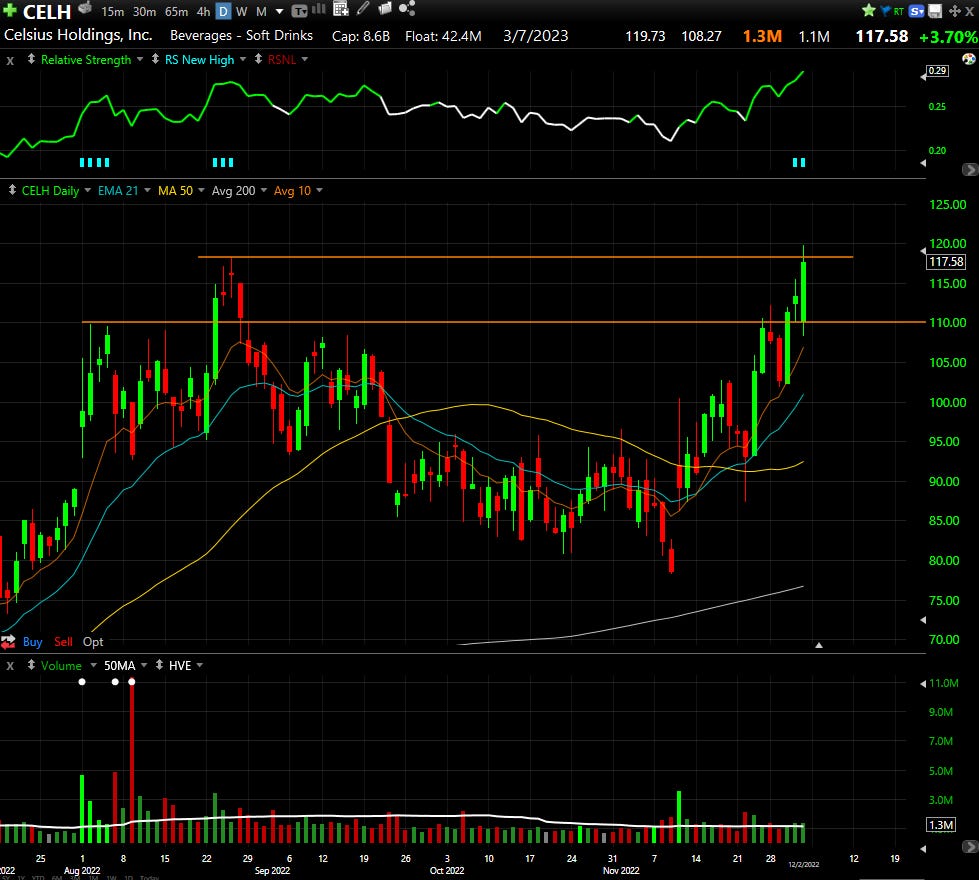979x880 pixels.
Task: Open Avg 10 dropdown
Action: 319,190
